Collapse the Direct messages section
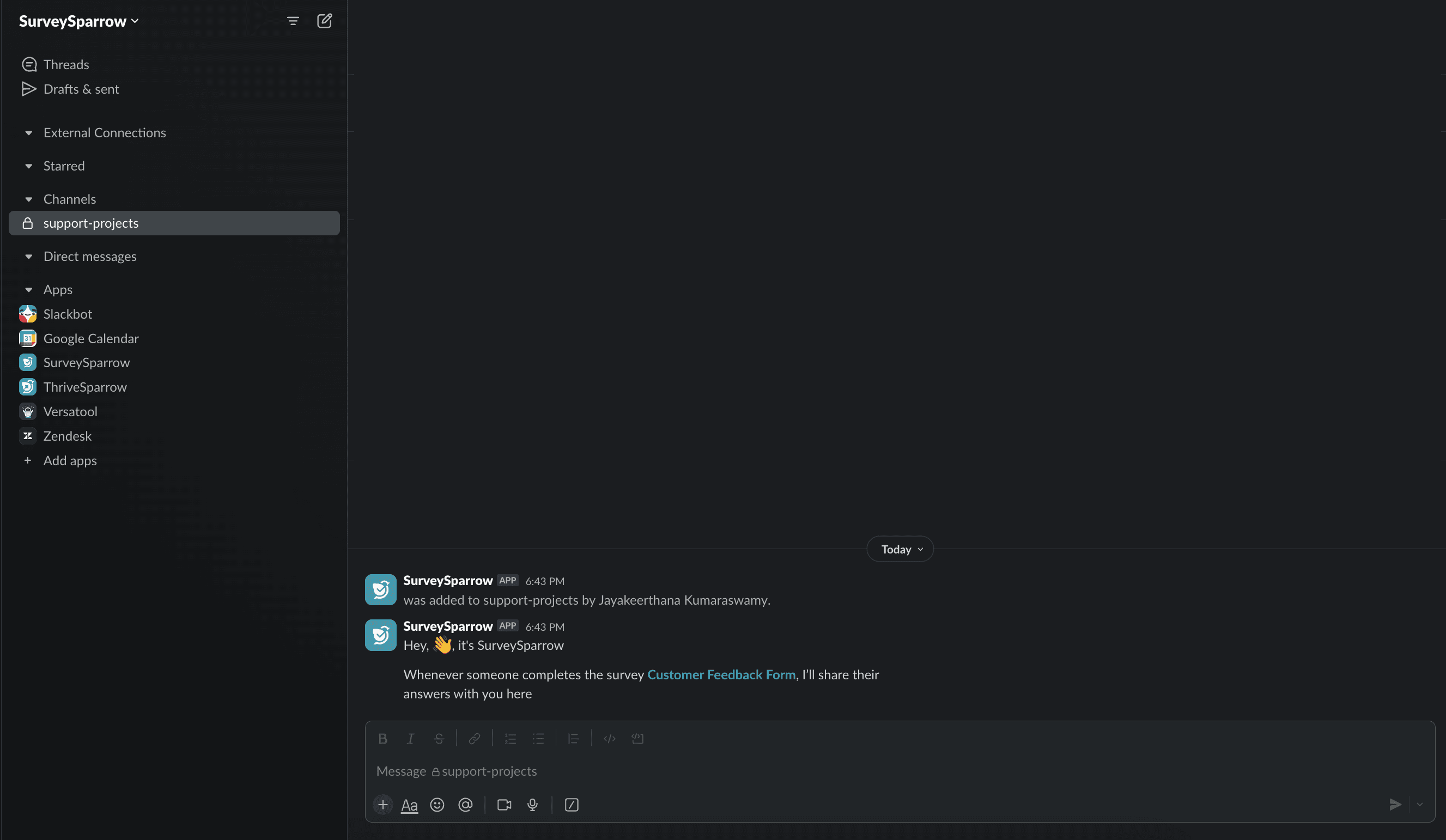Image resolution: width=1446 pixels, height=840 pixels. coord(29,256)
